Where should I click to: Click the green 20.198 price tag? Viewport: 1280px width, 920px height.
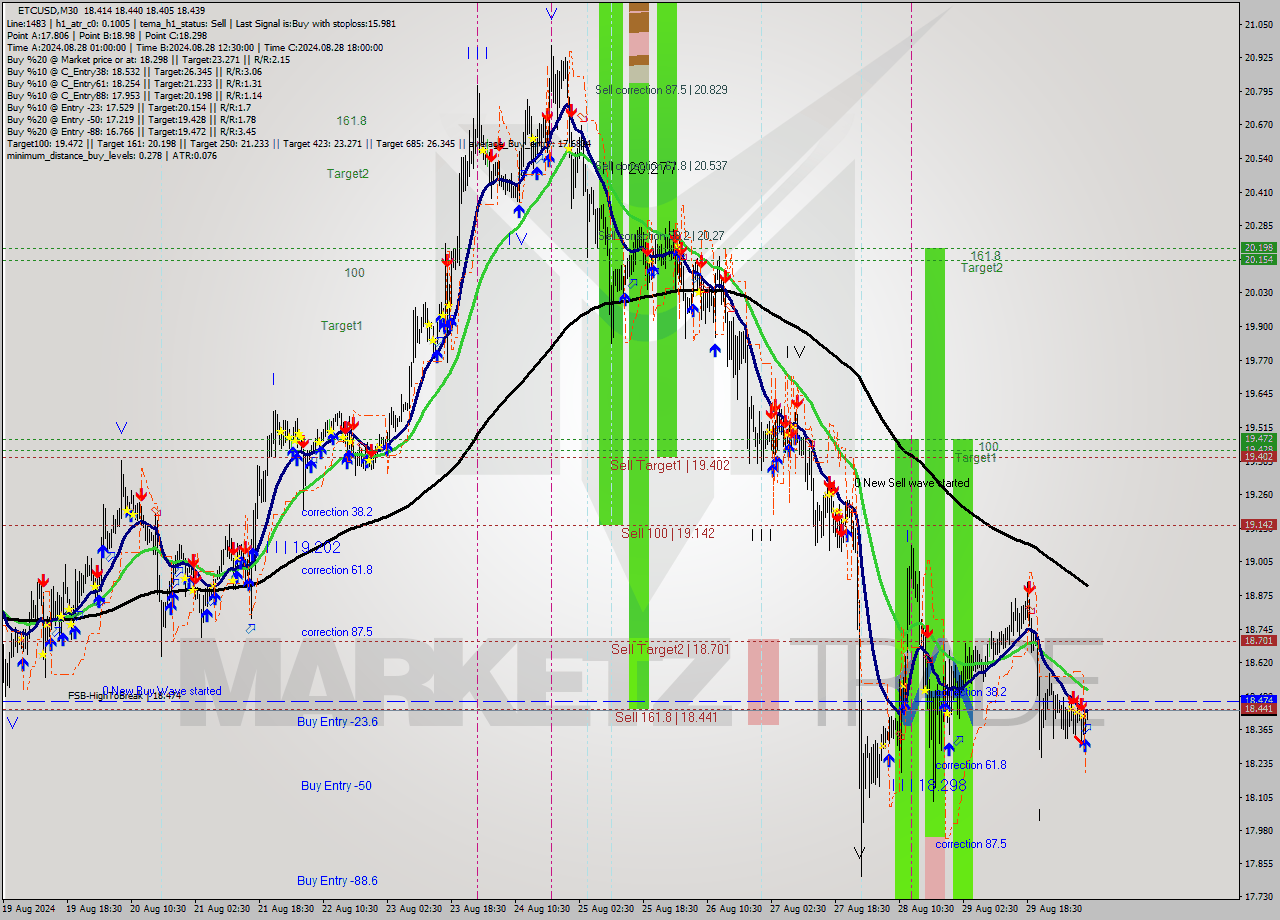1258,248
